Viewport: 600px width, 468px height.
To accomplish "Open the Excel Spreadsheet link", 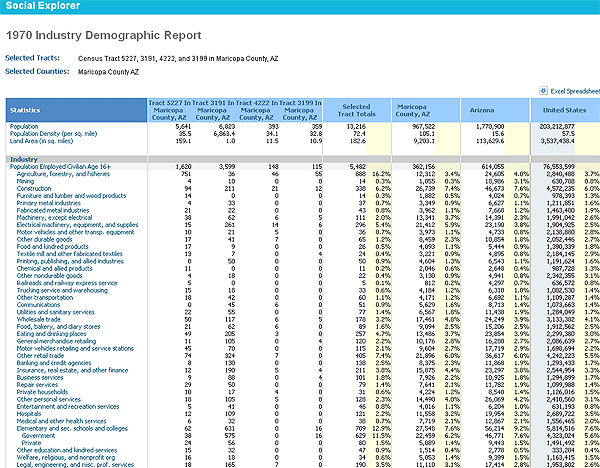I will pos(574,90).
